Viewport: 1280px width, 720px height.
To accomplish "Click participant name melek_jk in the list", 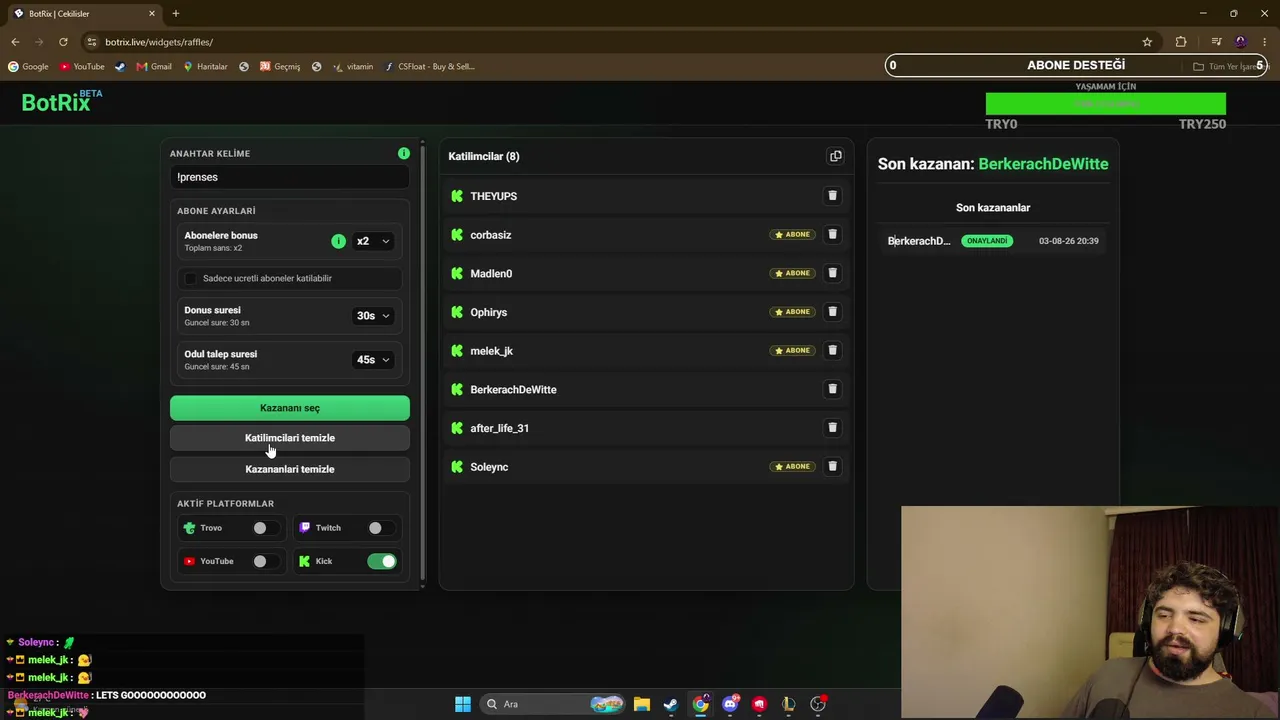I will coord(492,351).
